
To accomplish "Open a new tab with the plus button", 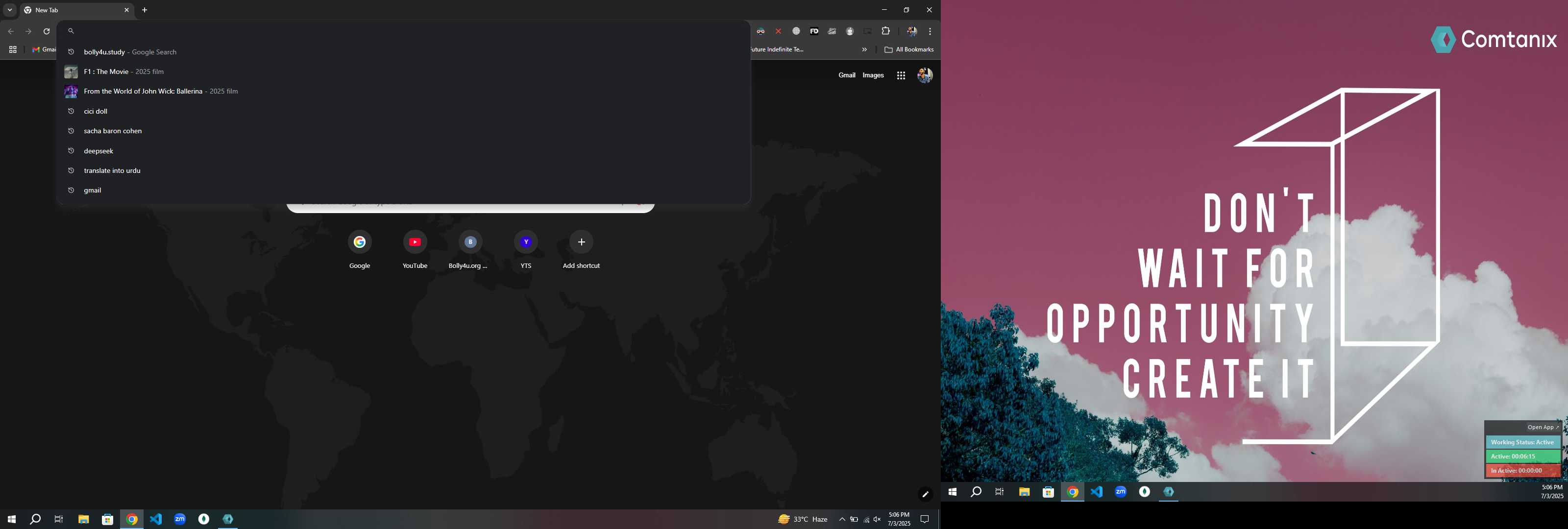I will [x=145, y=10].
